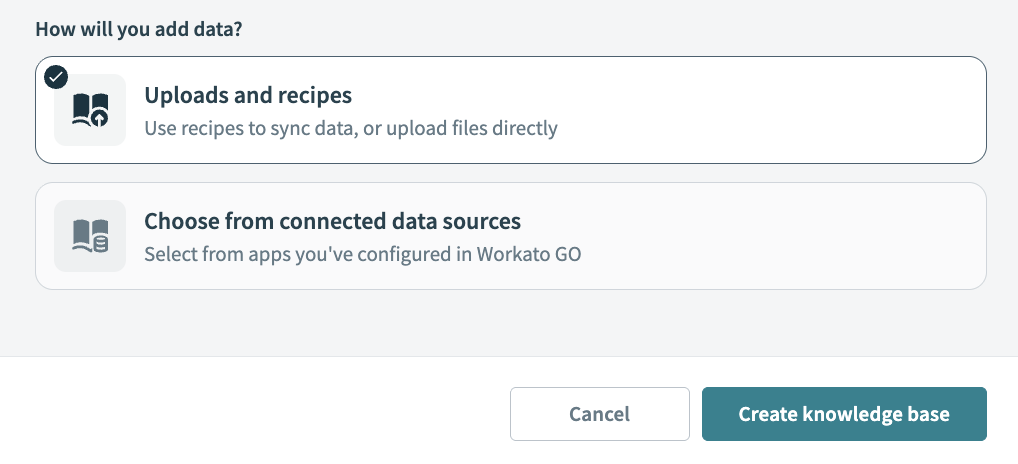Viewport: 1018px width, 464px height.
Task: Click the "Choose from connected data sources" title
Action: coord(332,221)
